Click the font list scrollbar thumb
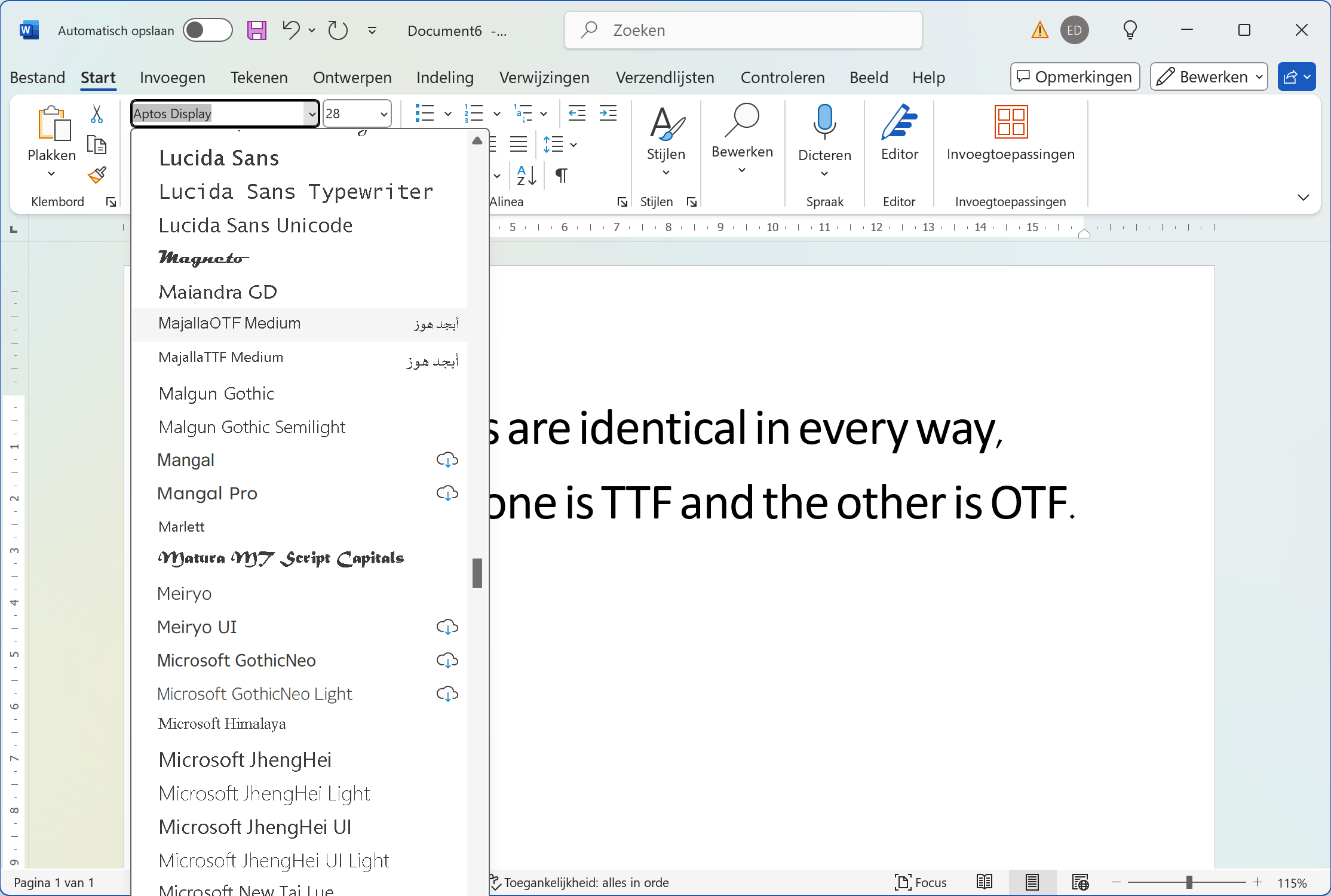 coord(477,573)
